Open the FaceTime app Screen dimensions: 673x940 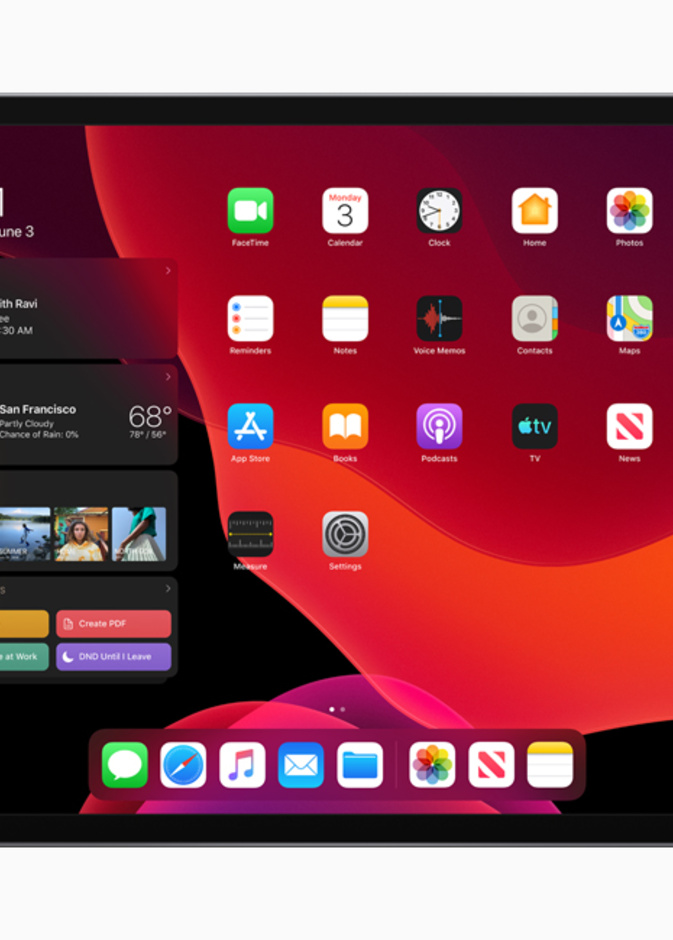pyautogui.click(x=251, y=210)
